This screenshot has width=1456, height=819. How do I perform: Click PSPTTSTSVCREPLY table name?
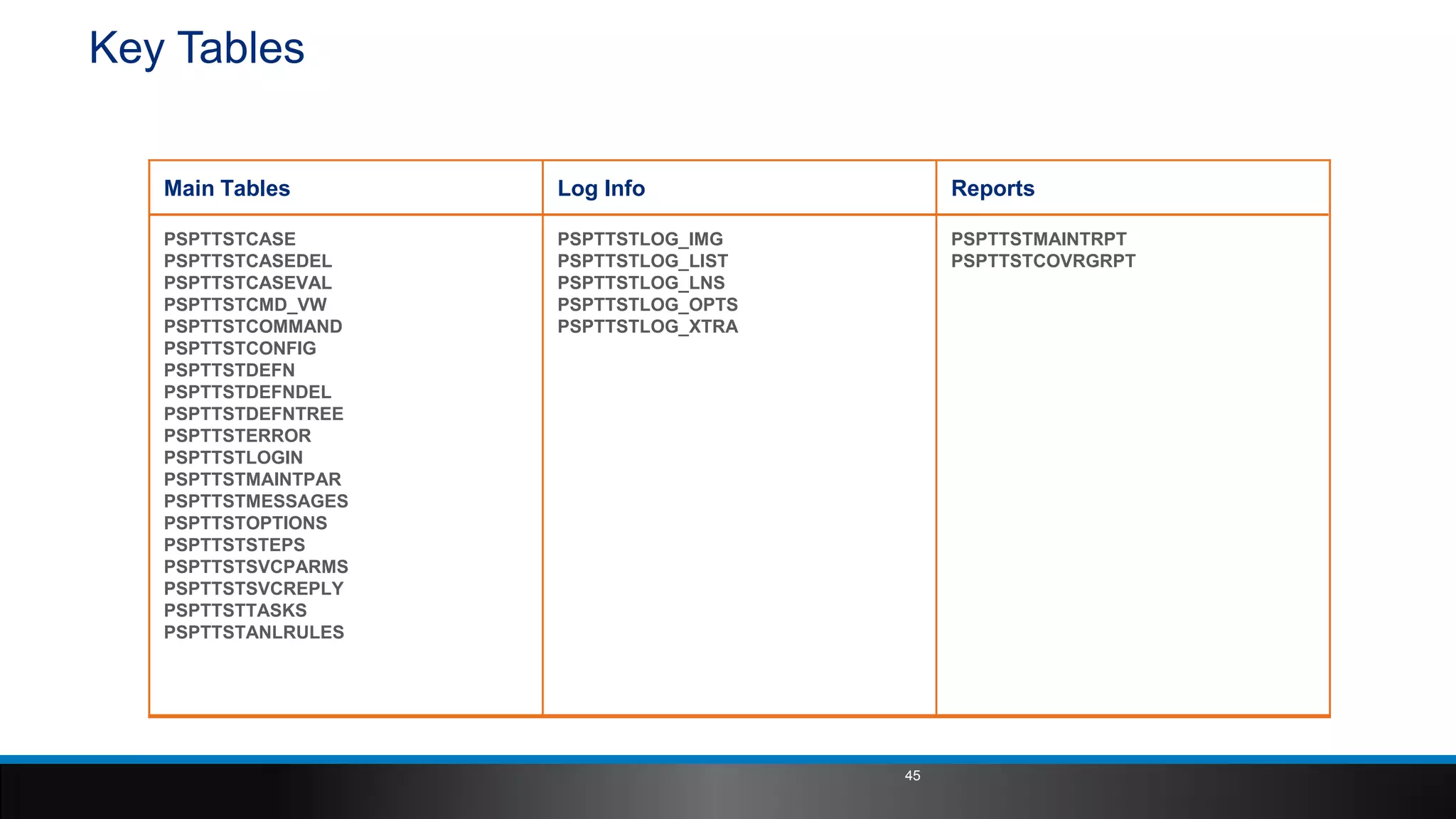(x=254, y=589)
